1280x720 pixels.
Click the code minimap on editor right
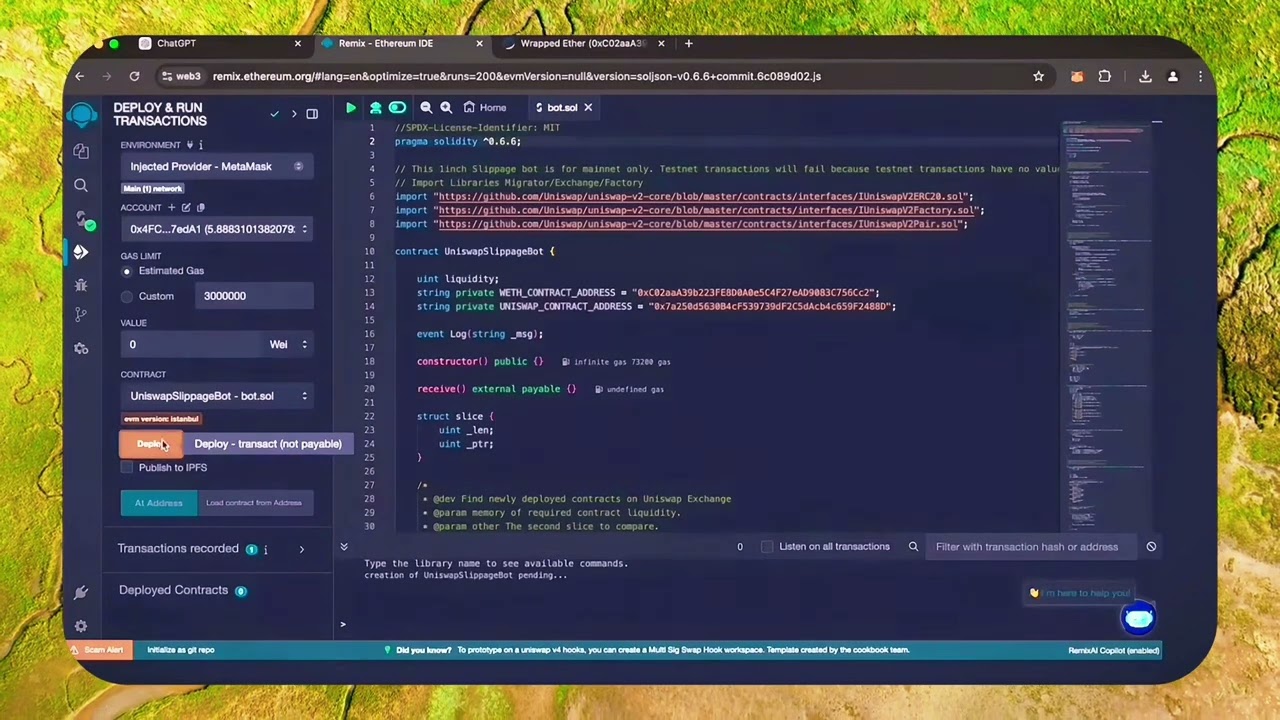[1108, 325]
